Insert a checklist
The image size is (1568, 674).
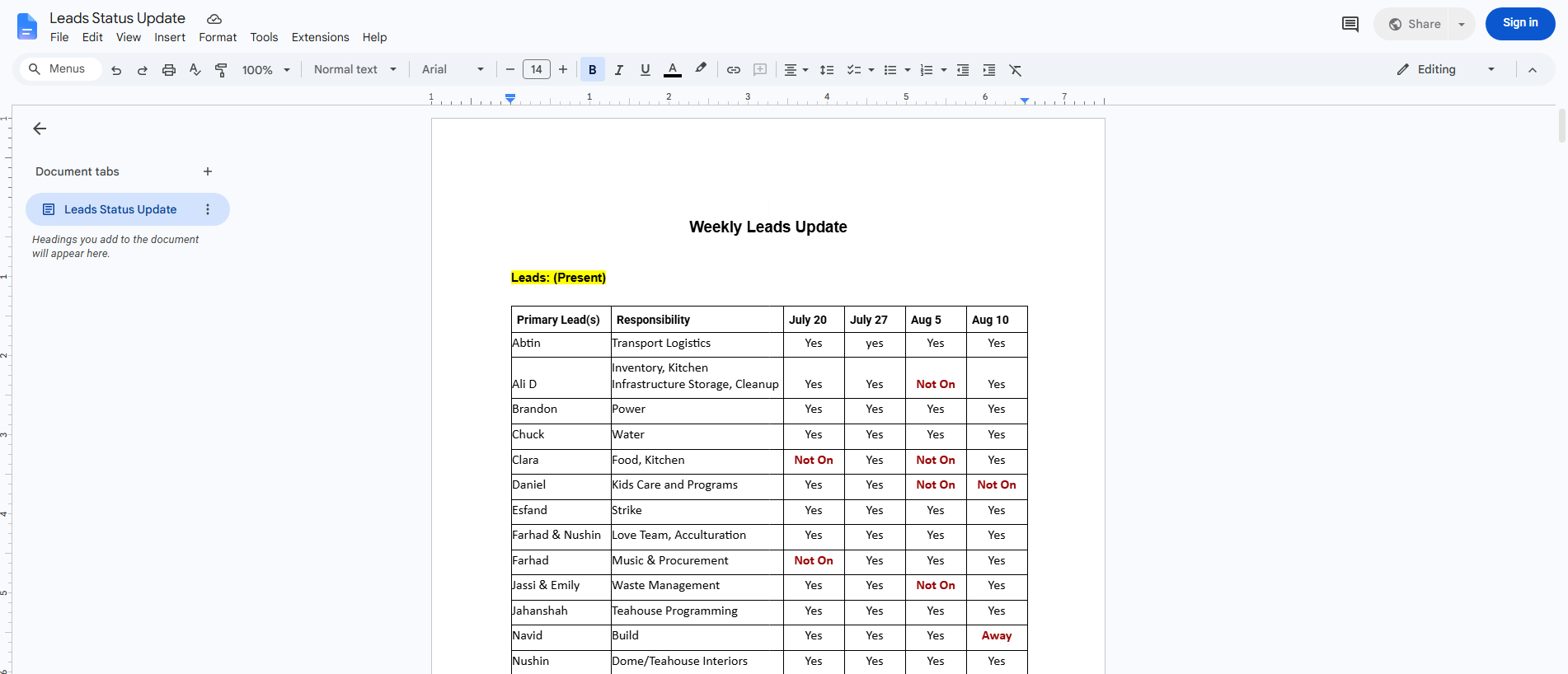854,70
